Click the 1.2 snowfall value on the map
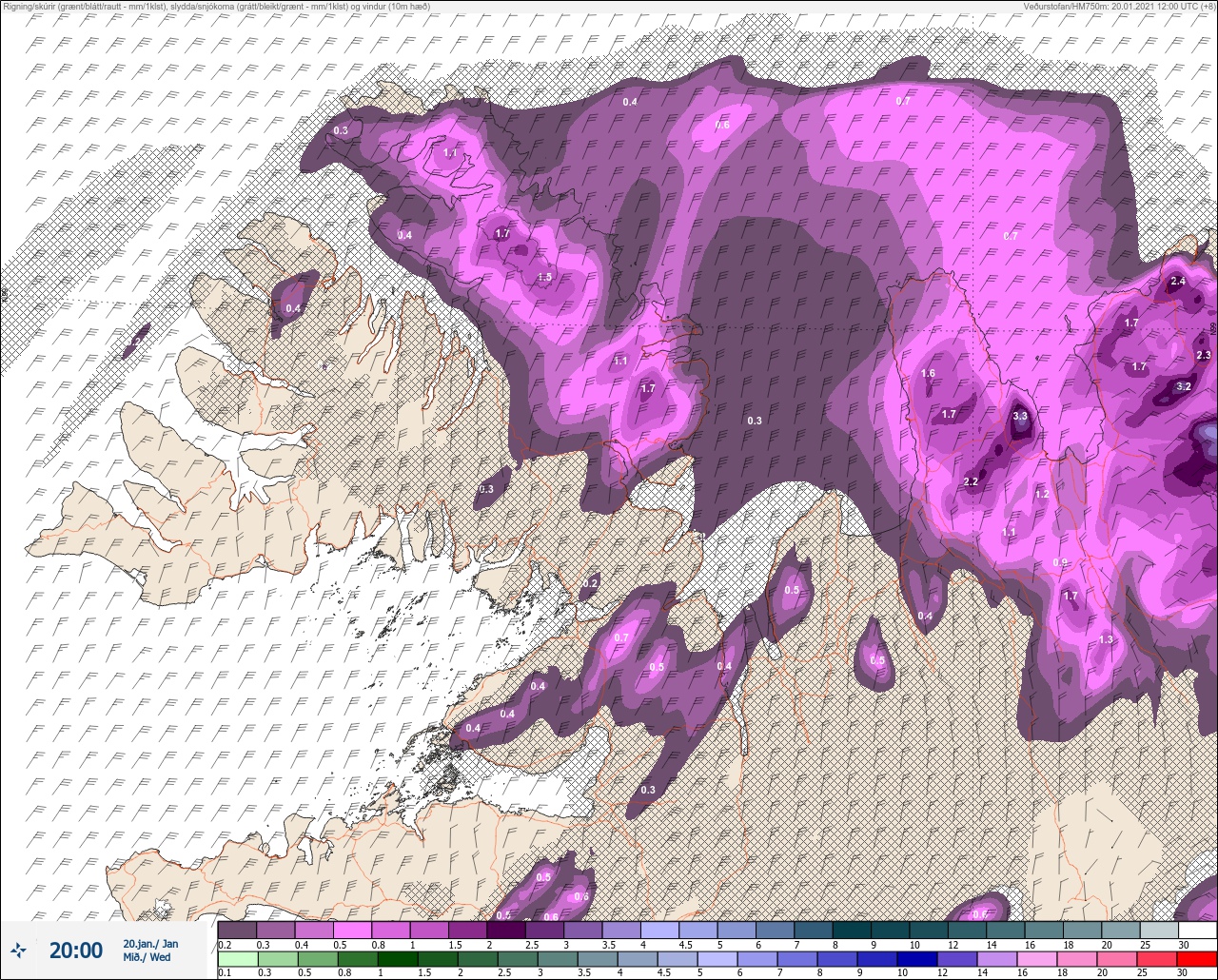The height and width of the screenshot is (980, 1218). point(1042,495)
